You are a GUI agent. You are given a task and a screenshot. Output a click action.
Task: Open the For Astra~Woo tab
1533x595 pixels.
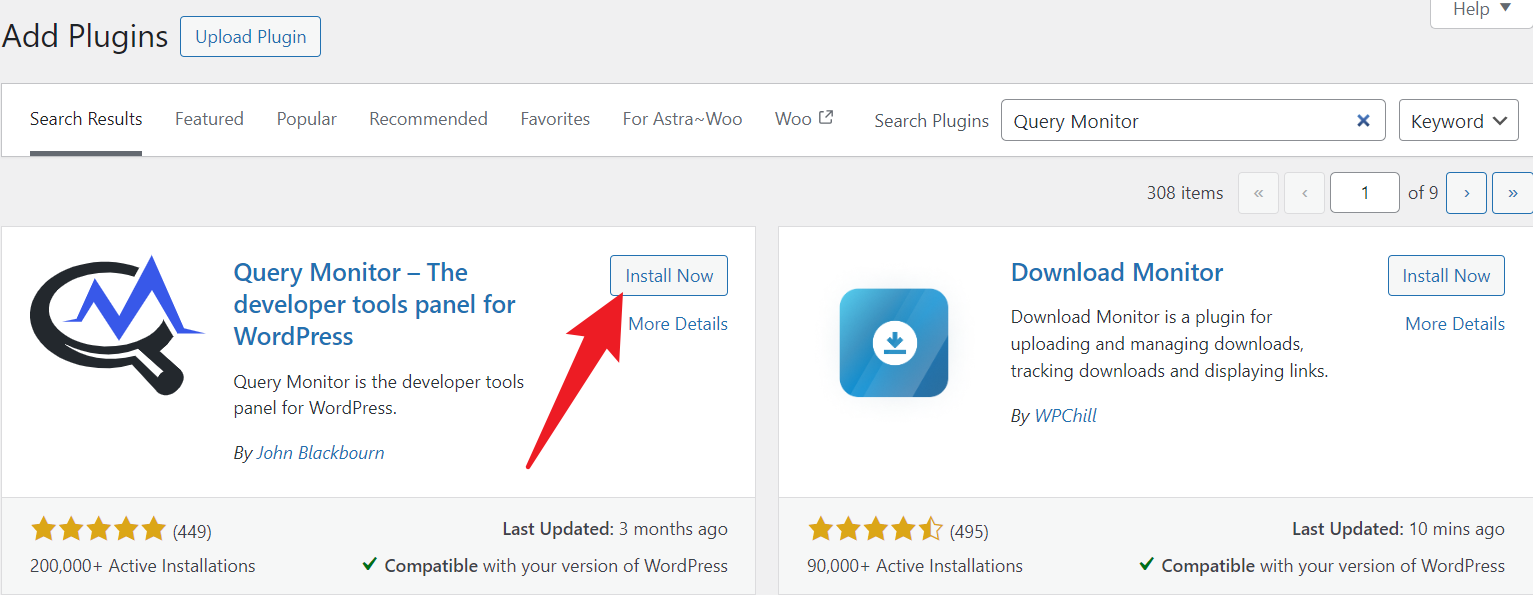(x=682, y=119)
